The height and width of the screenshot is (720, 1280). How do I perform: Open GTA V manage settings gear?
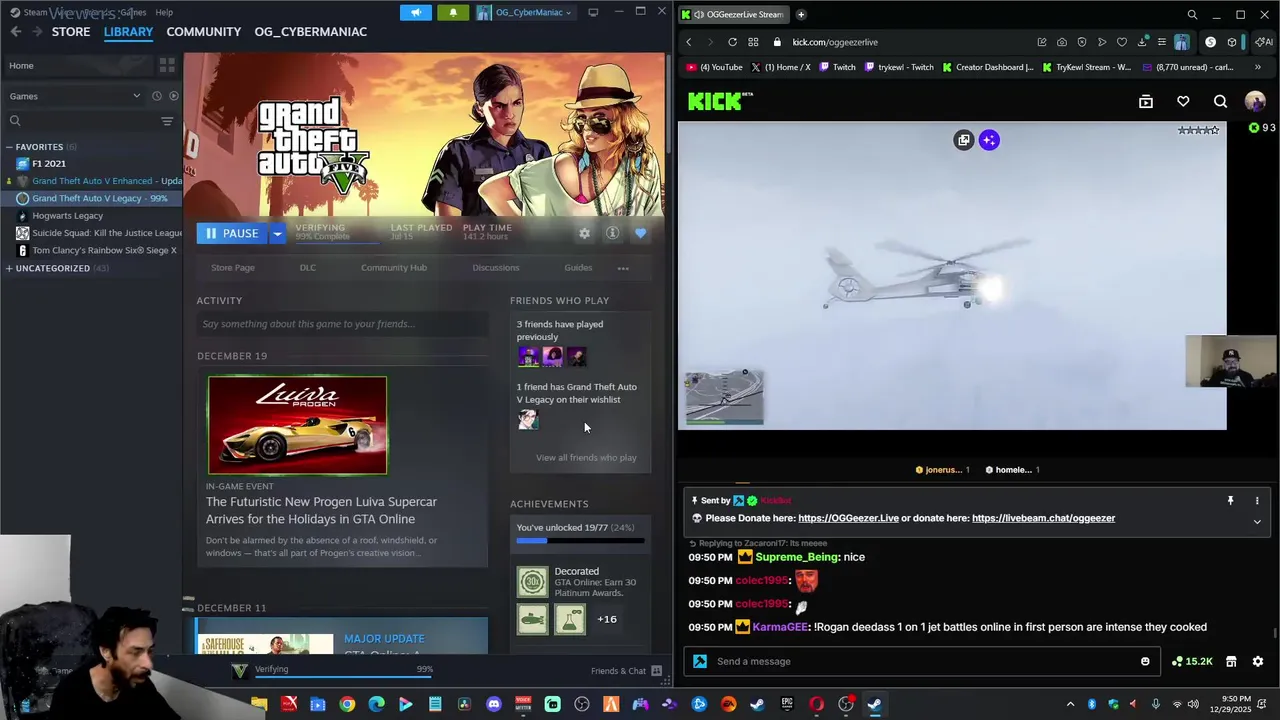(x=584, y=233)
